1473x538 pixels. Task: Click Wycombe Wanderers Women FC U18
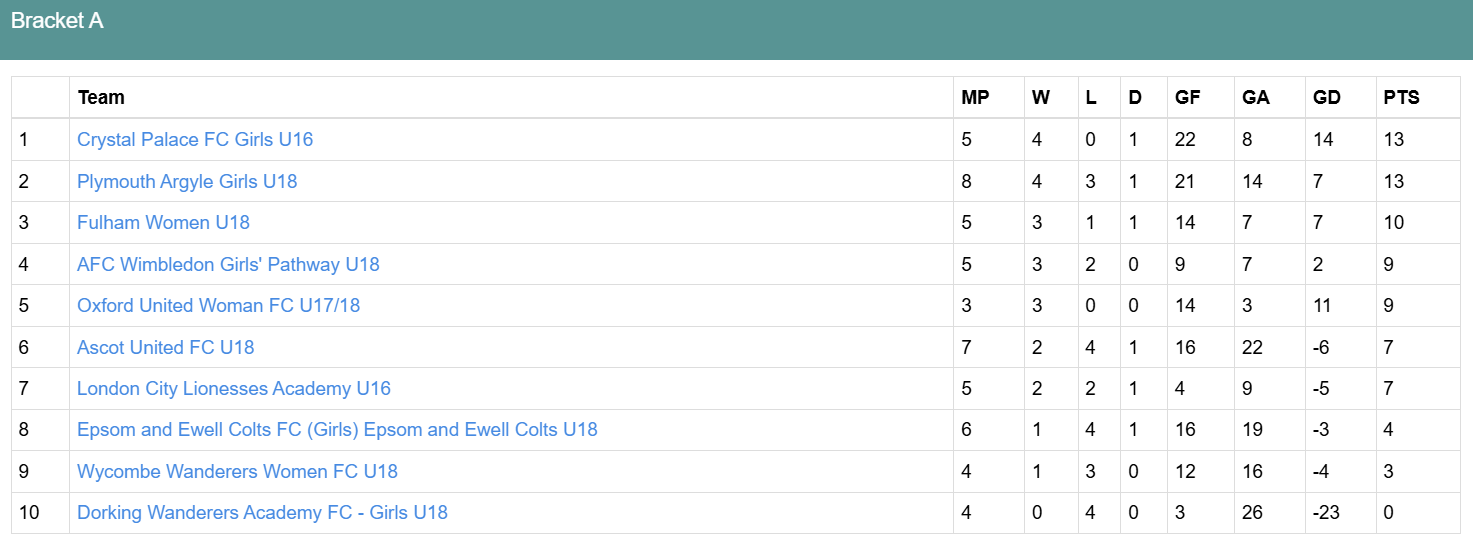pyautogui.click(x=237, y=471)
